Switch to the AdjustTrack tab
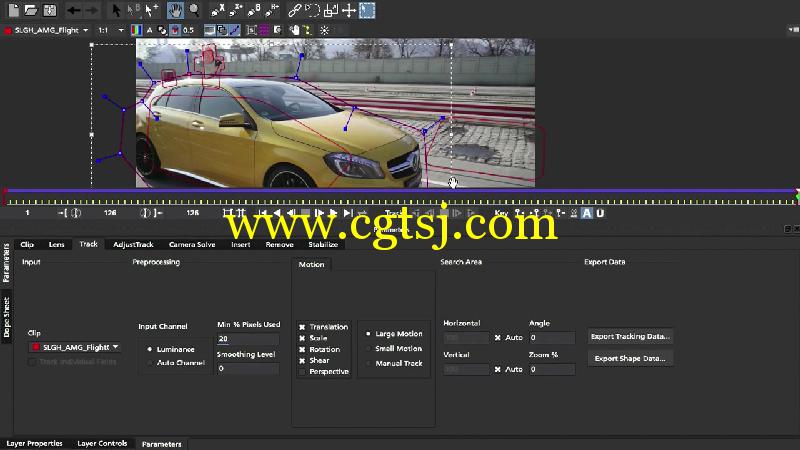The height and width of the screenshot is (450, 800). (133, 244)
